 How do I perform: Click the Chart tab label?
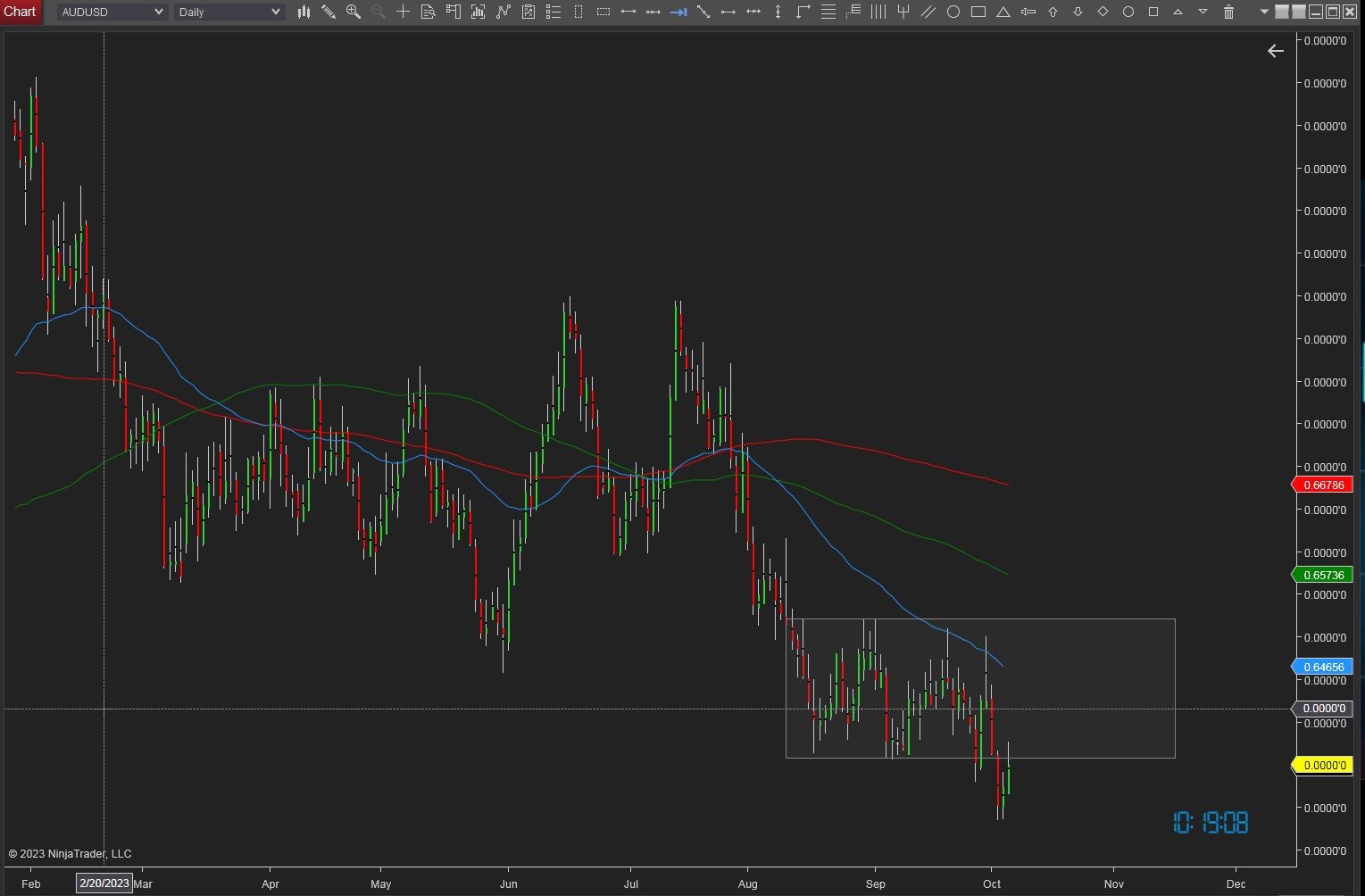pyautogui.click(x=20, y=12)
